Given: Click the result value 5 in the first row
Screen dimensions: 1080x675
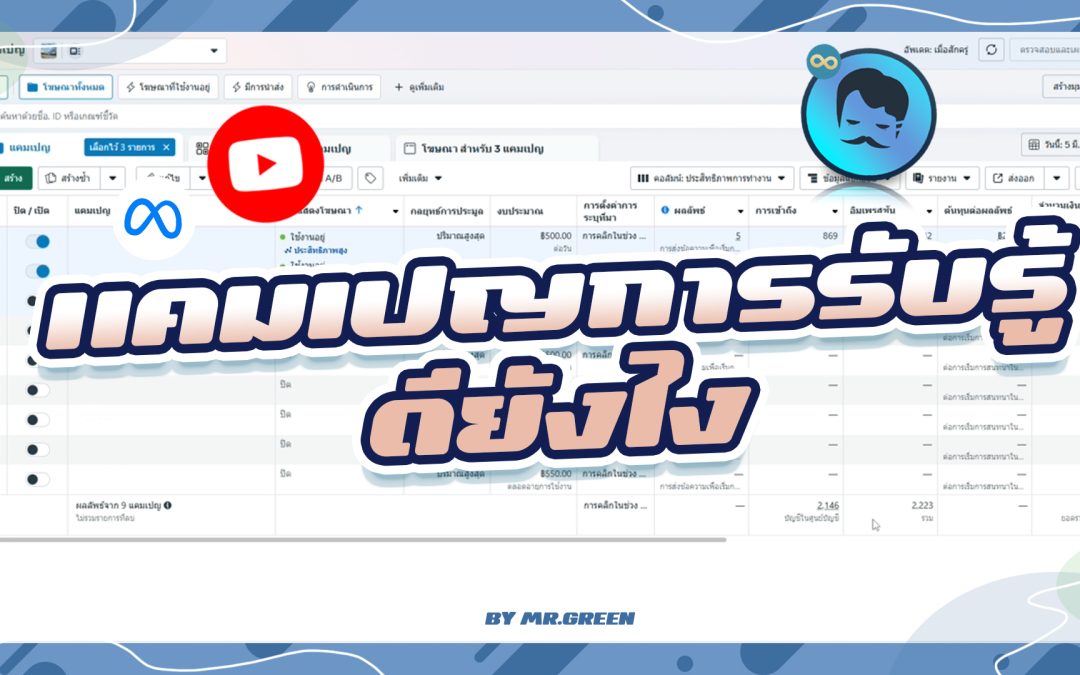Looking at the screenshot, I should tap(738, 236).
